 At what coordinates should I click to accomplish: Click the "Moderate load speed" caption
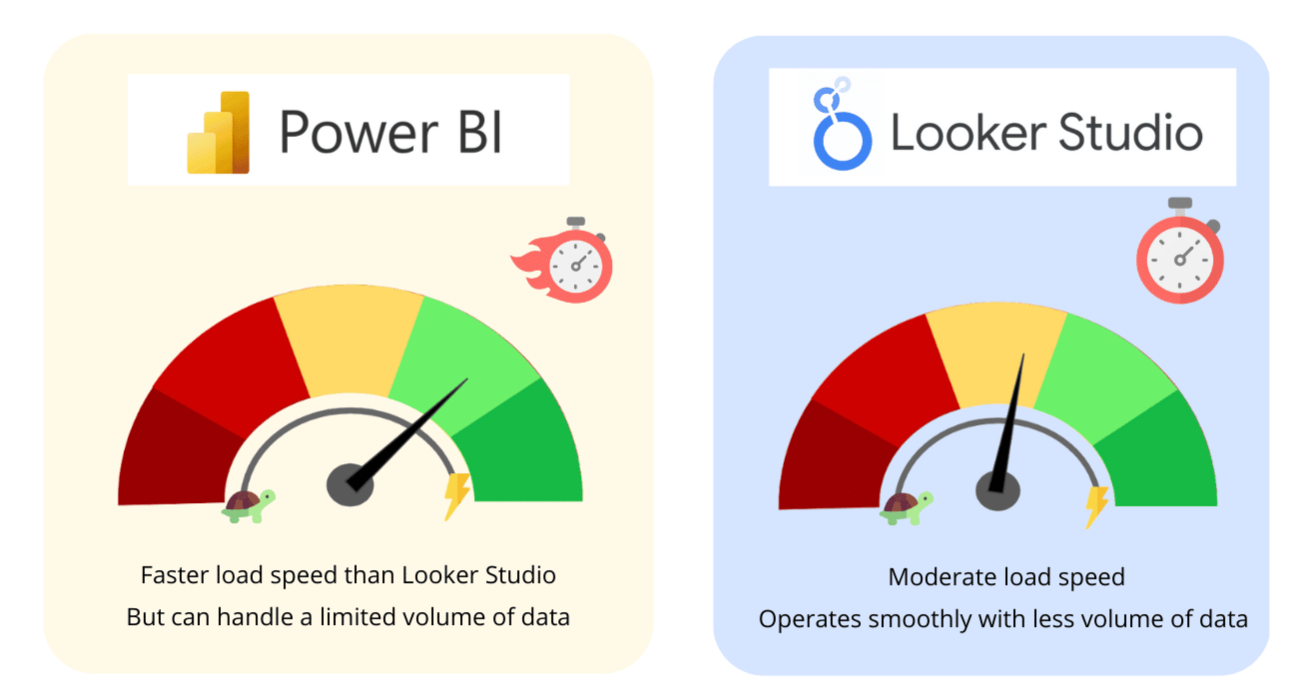(x=1006, y=577)
